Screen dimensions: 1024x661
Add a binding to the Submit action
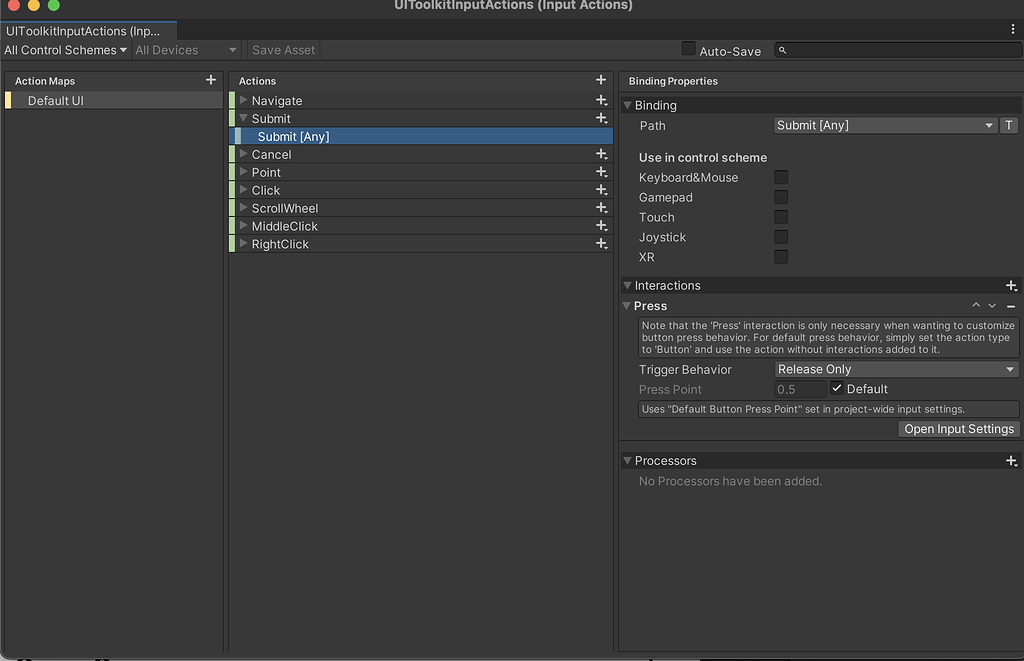click(601, 118)
